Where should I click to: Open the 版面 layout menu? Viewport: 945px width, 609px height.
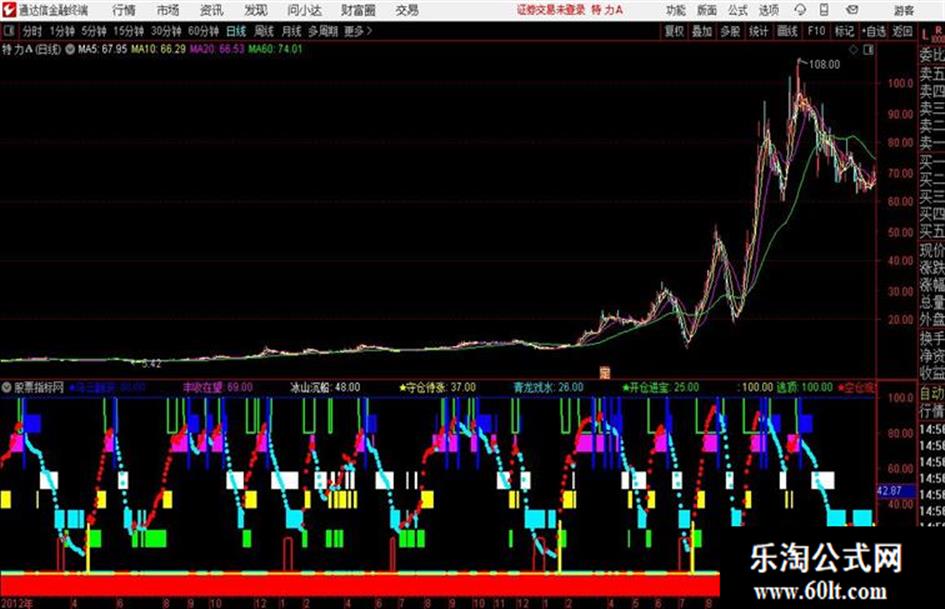706,10
